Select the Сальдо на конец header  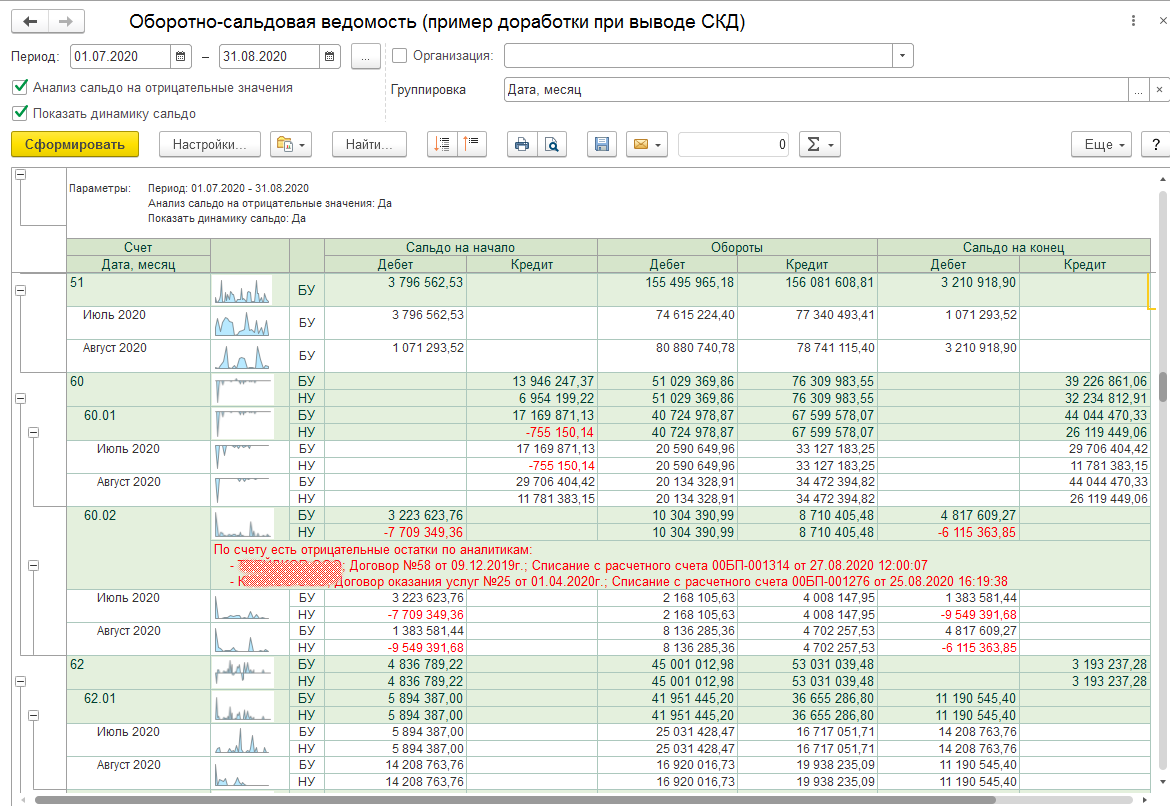(1013, 247)
